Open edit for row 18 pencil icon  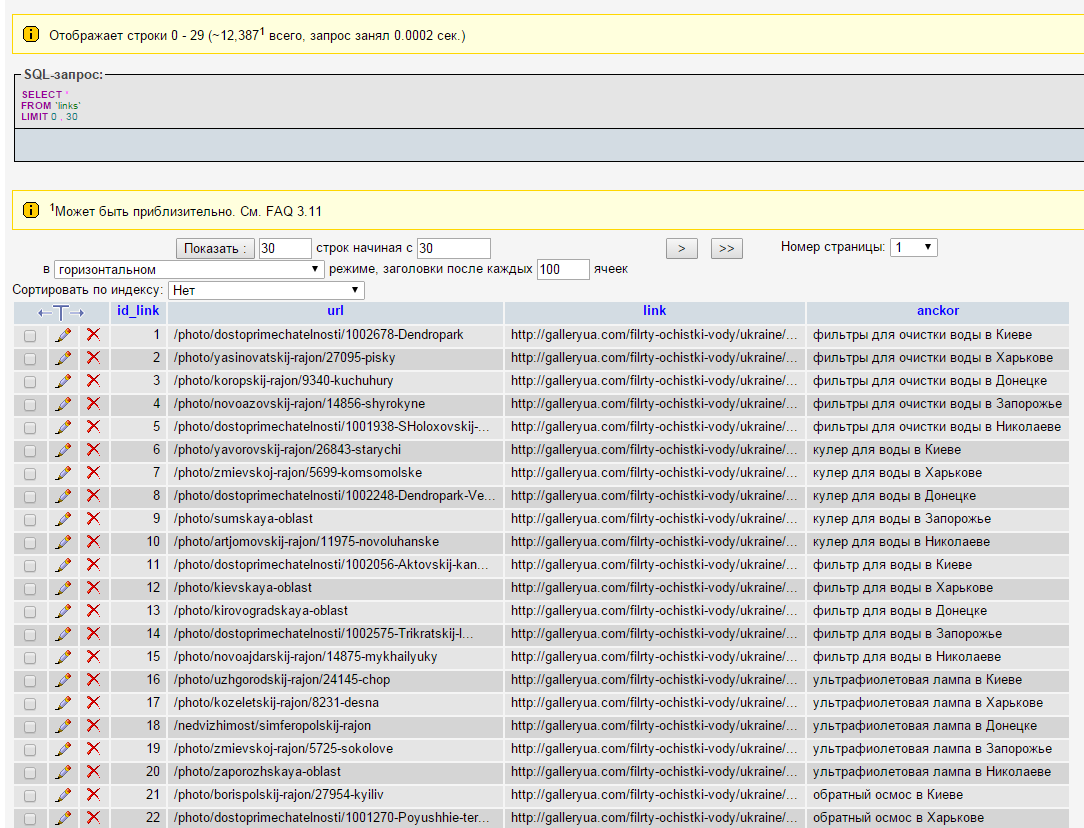tap(64, 726)
